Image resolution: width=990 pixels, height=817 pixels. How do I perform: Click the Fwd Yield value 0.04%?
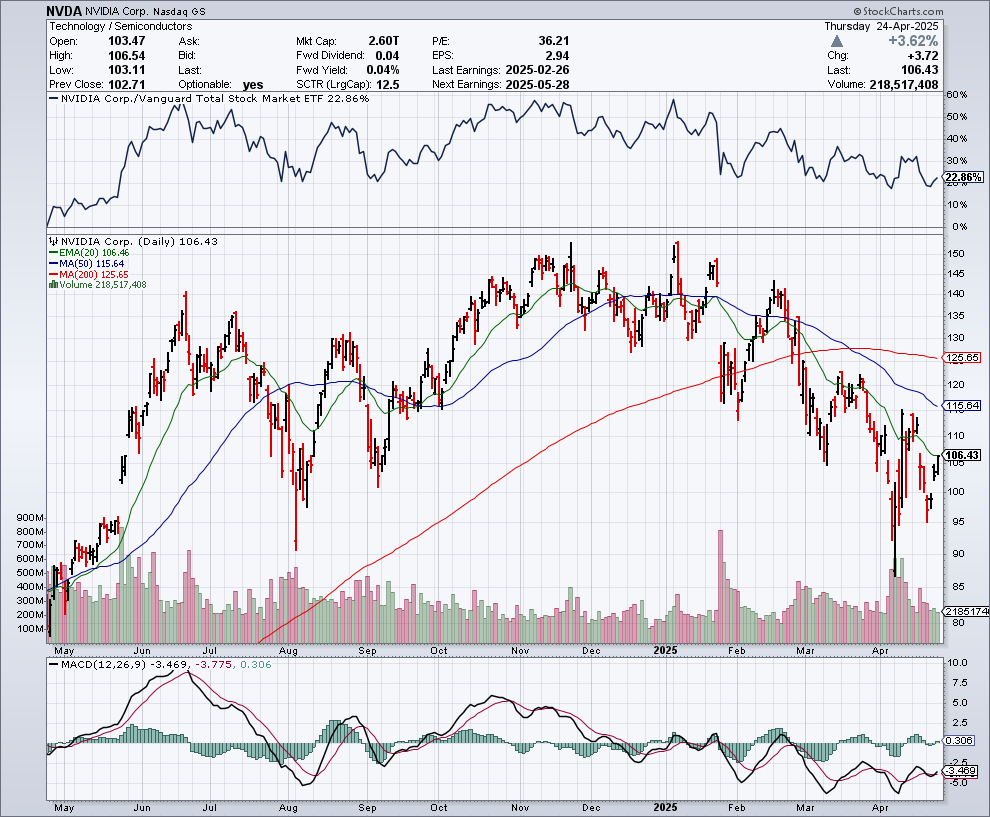pos(383,70)
